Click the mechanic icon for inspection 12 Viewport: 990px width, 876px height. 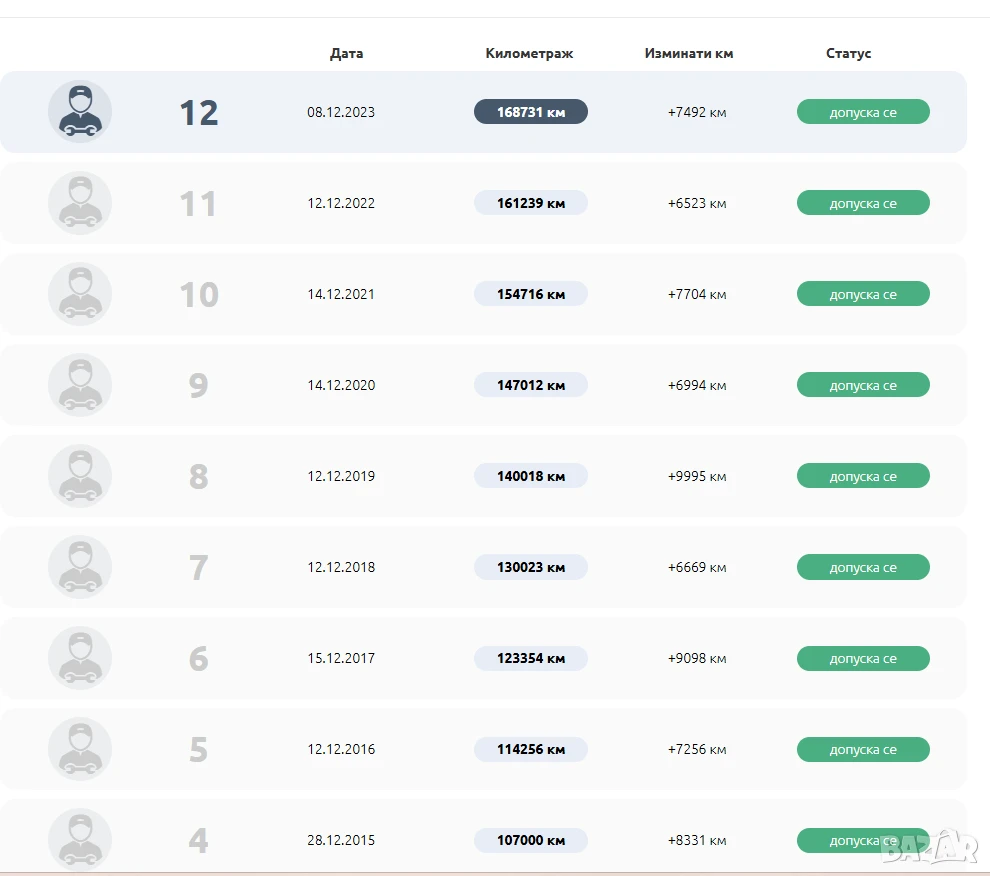click(x=80, y=112)
